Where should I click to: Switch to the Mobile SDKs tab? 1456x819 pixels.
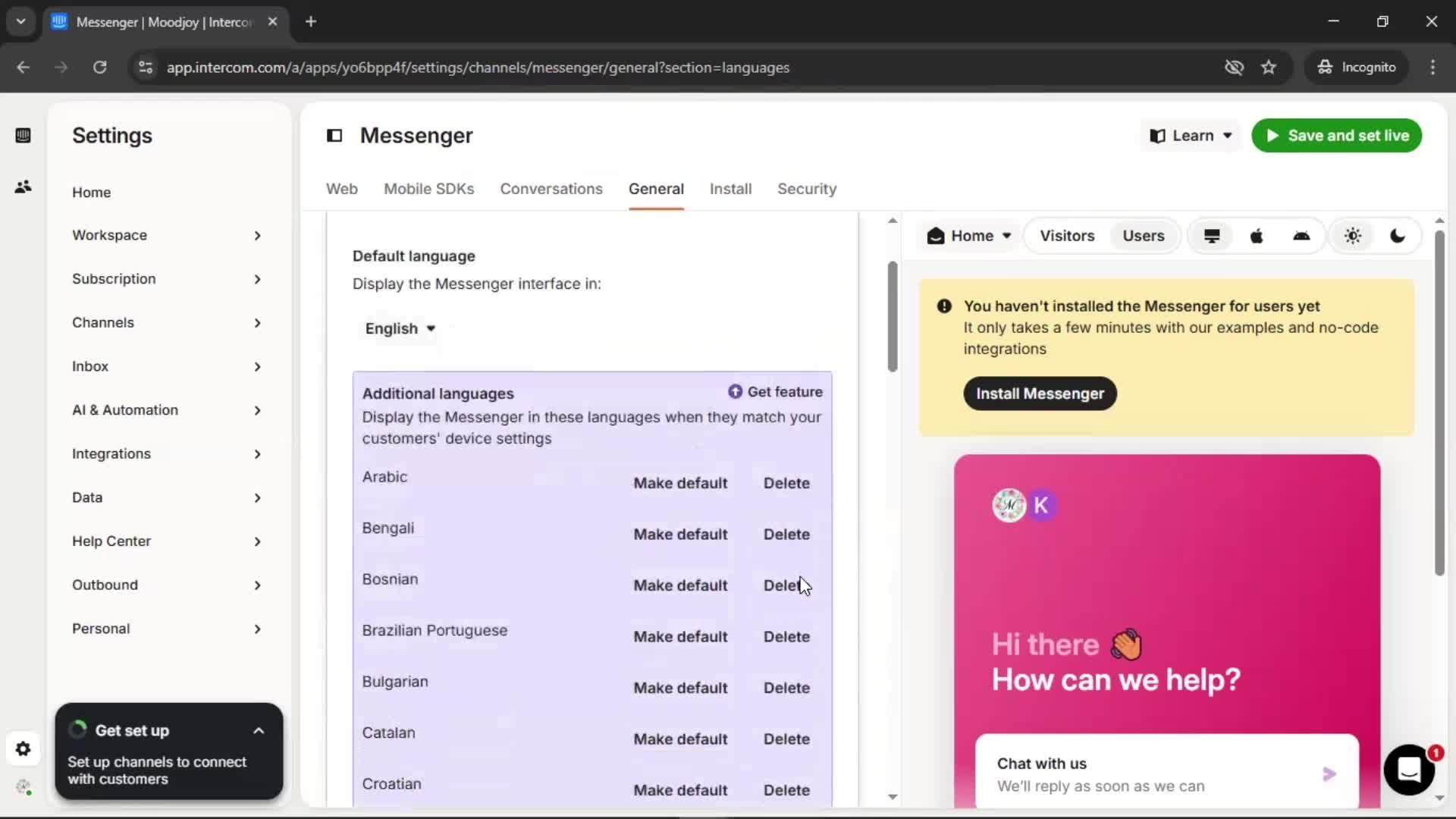click(428, 189)
